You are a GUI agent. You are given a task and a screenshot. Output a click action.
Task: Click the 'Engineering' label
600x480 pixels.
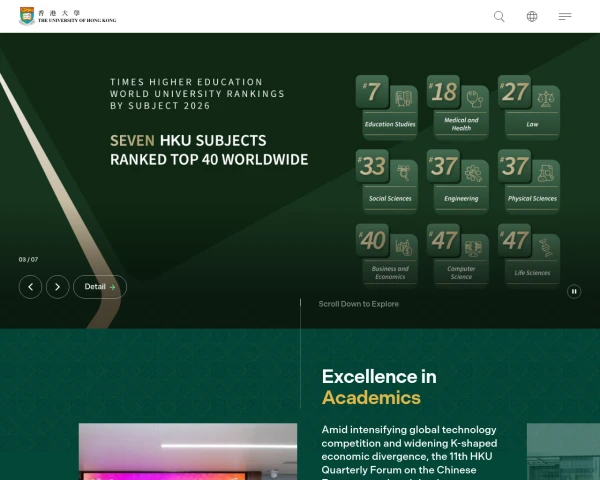[461, 198]
